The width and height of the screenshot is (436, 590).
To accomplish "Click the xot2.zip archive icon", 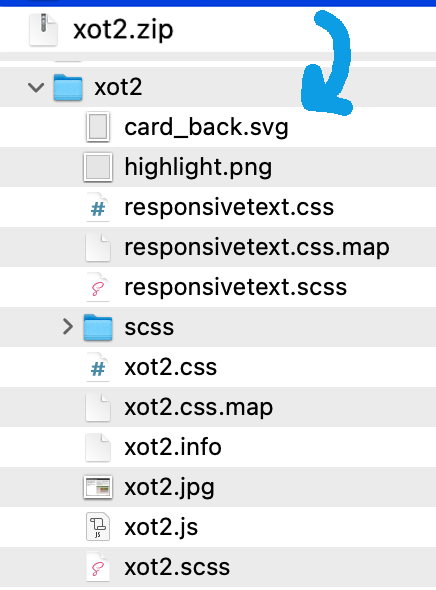I will point(44,29).
